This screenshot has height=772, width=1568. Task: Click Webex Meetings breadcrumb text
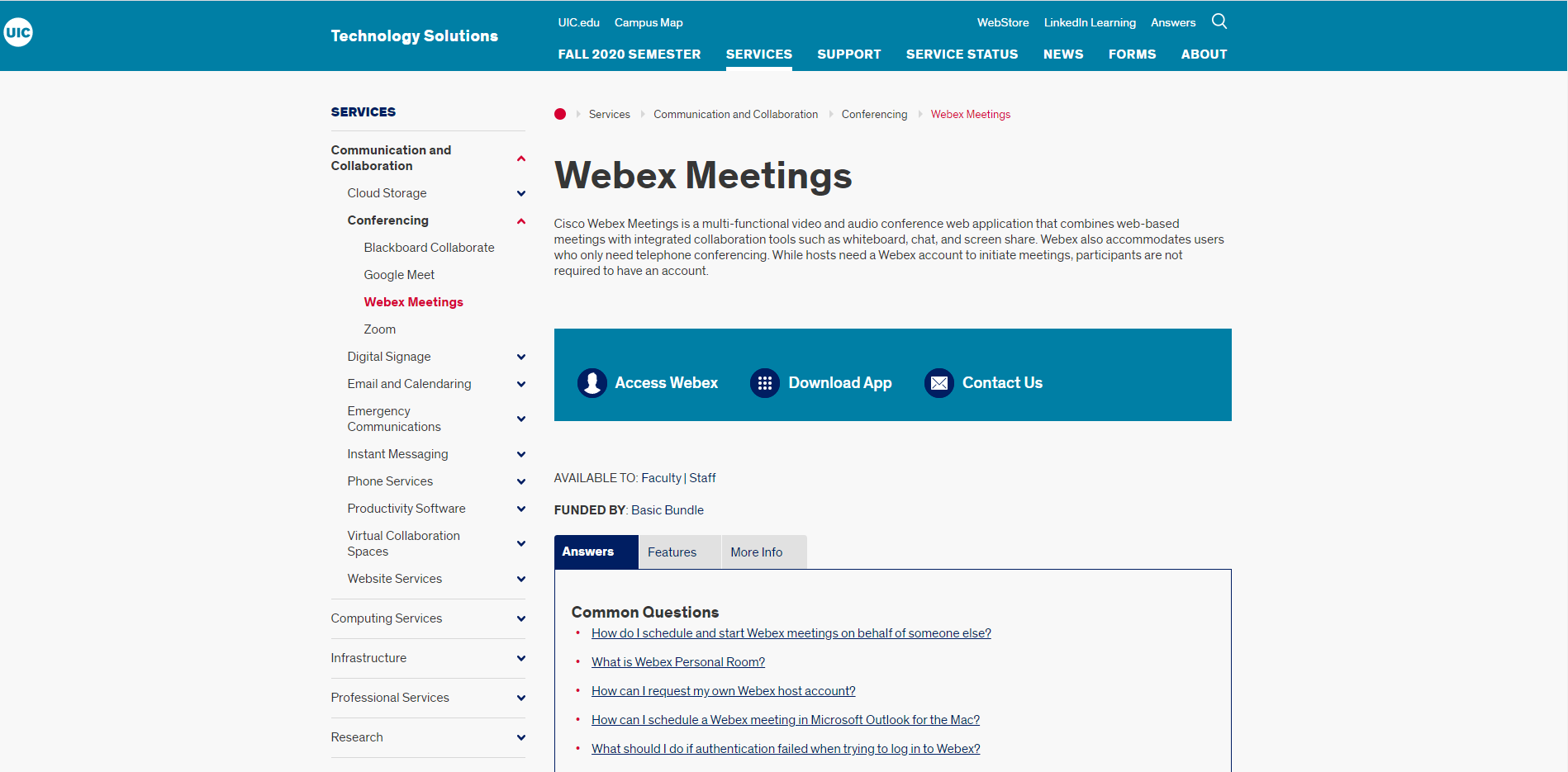click(971, 114)
